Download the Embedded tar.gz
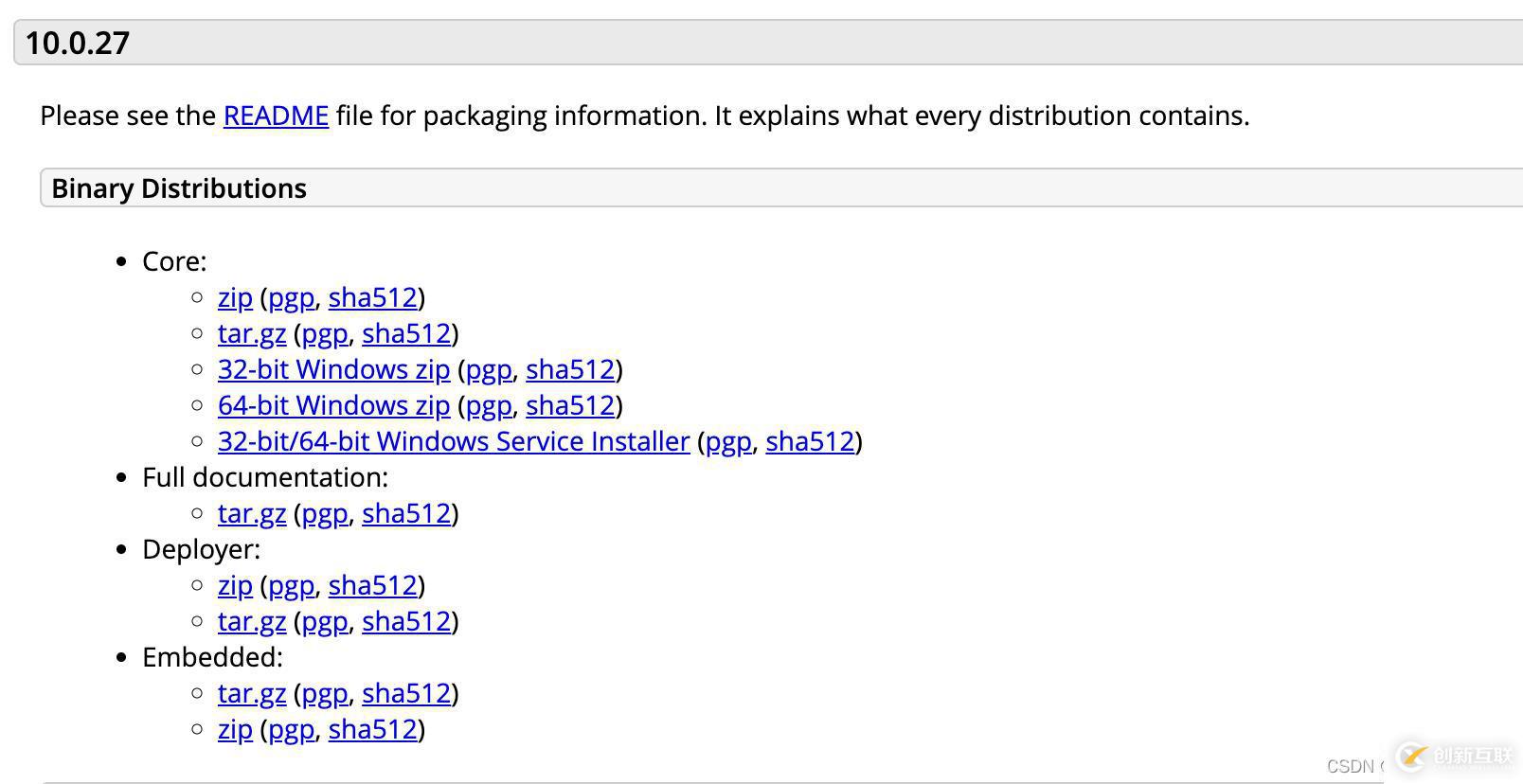Screen dimensions: 1523x784 (x=252, y=693)
